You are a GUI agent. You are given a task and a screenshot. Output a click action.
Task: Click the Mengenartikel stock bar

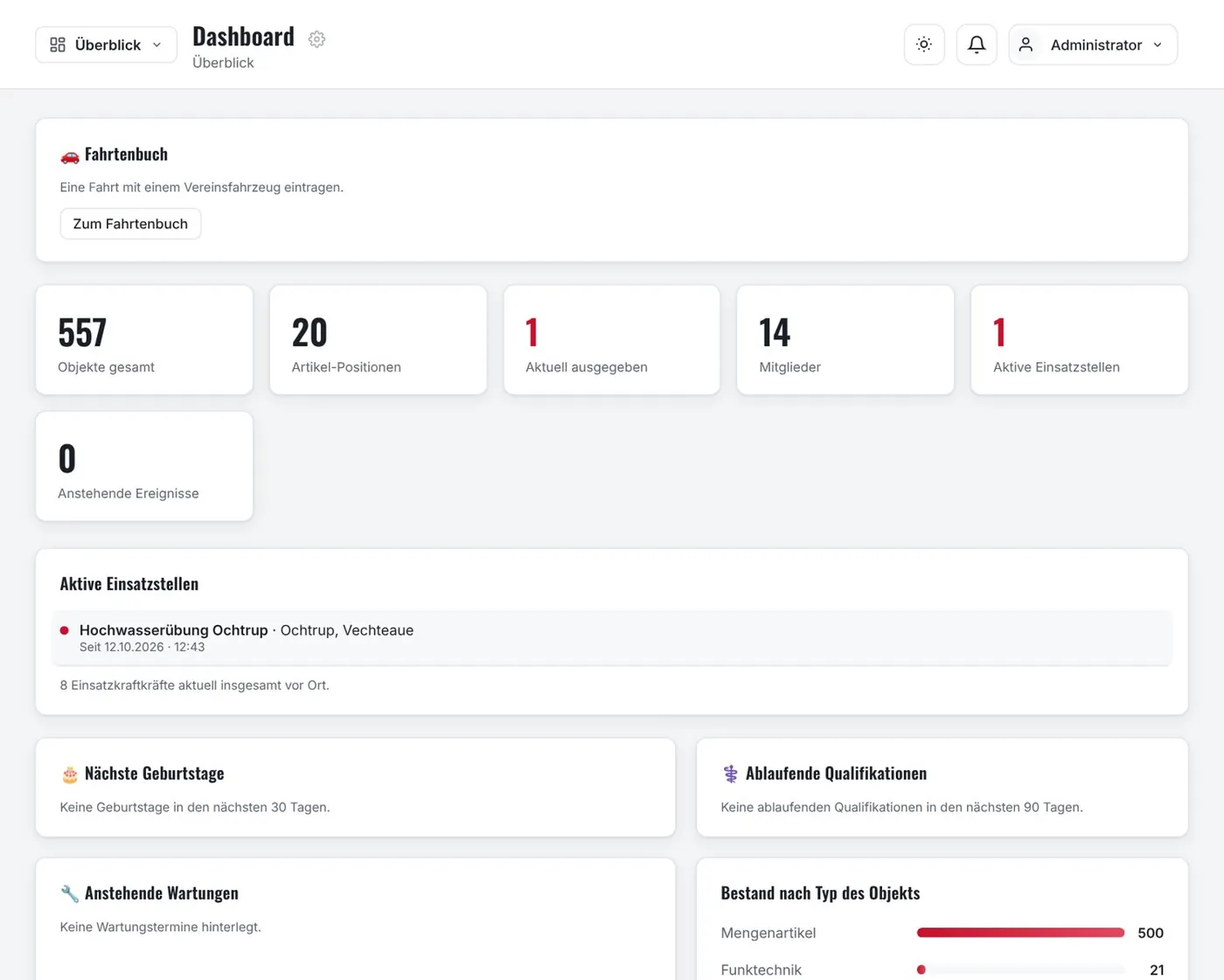click(1020, 933)
